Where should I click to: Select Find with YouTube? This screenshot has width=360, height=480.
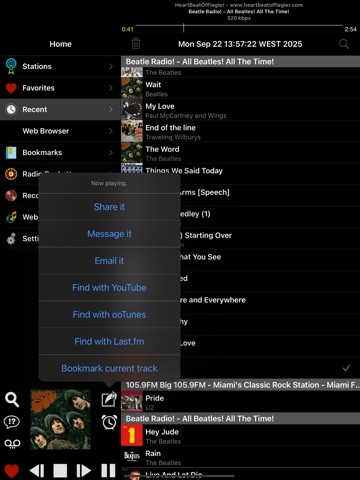tap(109, 287)
